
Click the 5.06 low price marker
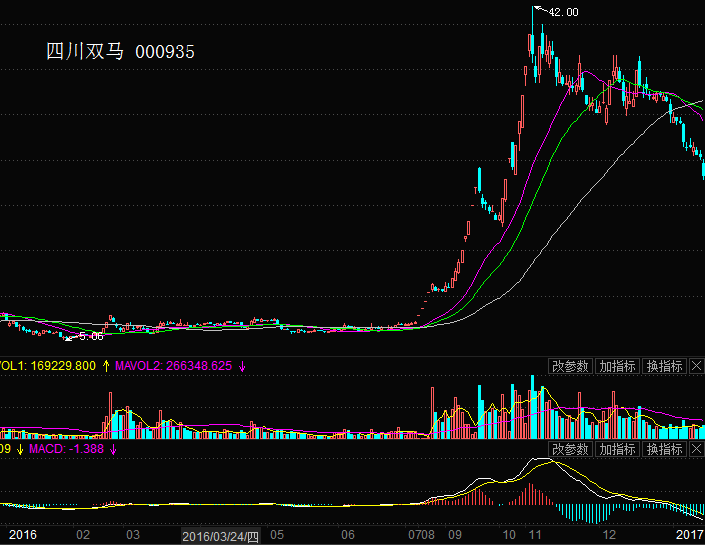pyautogui.click(x=92, y=336)
